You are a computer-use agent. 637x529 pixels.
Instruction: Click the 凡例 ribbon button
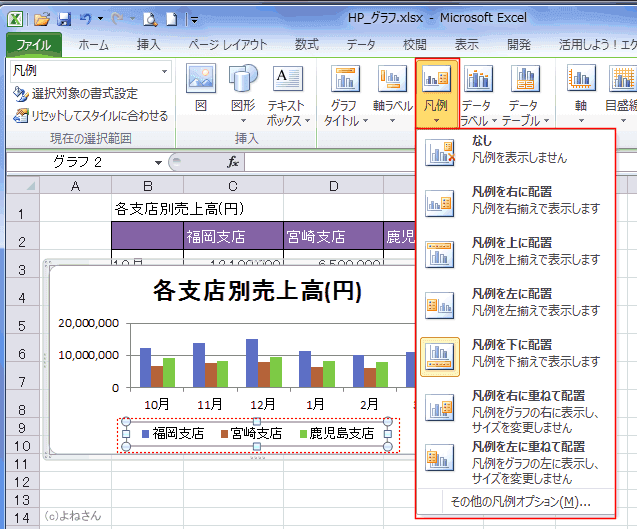[436, 93]
